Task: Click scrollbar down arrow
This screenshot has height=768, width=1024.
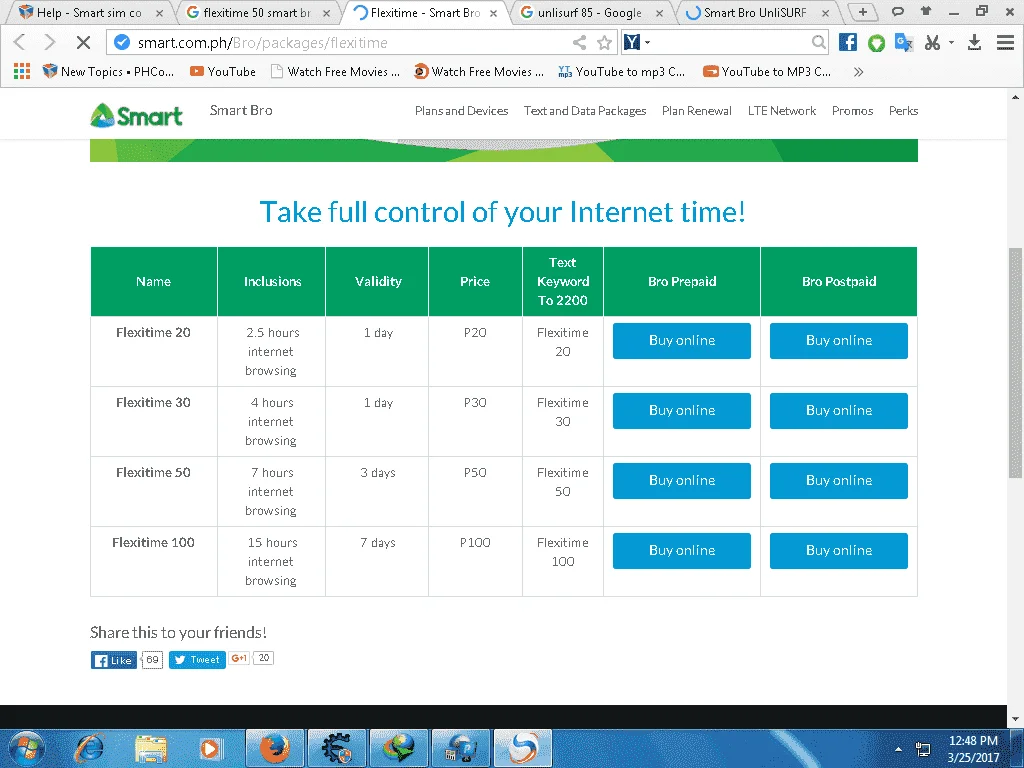Action: tap(1015, 719)
